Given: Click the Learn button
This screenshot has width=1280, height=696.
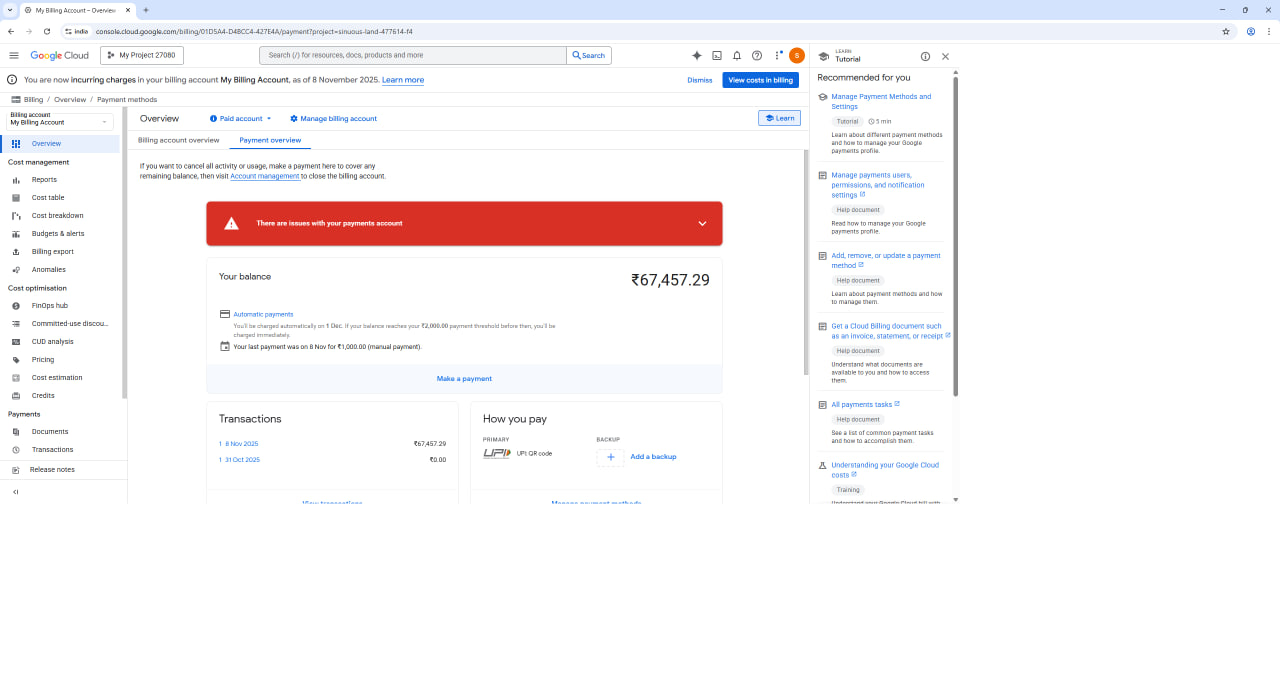Looking at the screenshot, I should click(780, 118).
